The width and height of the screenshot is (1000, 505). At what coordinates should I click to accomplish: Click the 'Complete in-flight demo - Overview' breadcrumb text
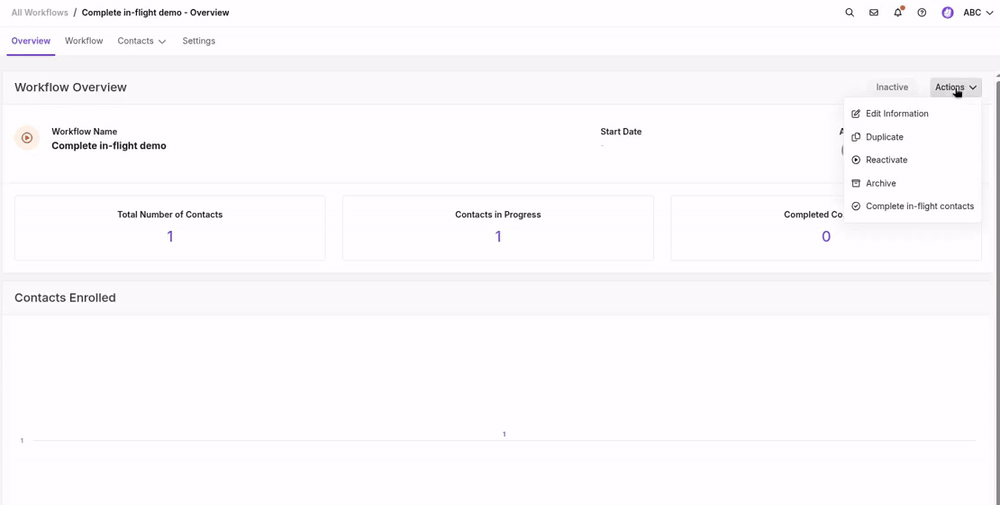(156, 13)
